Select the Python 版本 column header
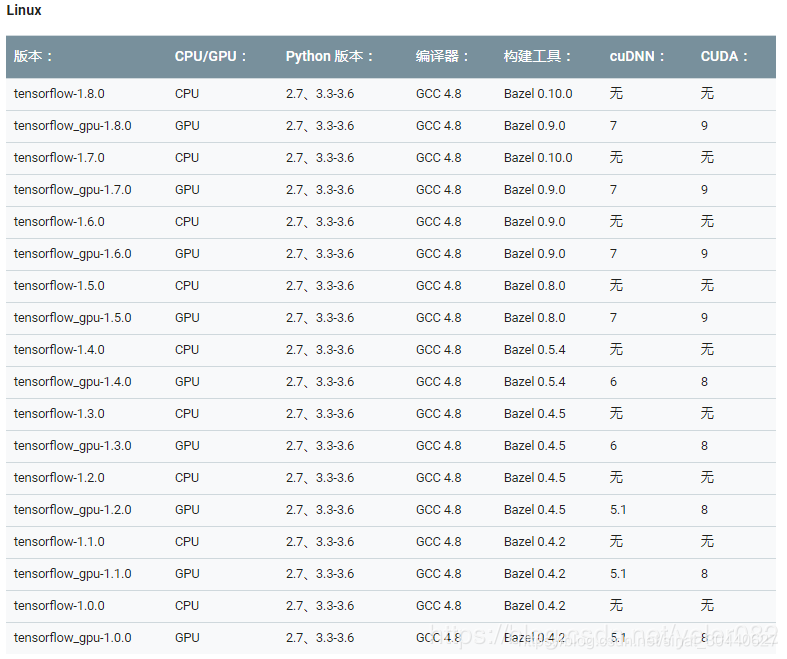This screenshot has height=659, width=787. pos(329,56)
